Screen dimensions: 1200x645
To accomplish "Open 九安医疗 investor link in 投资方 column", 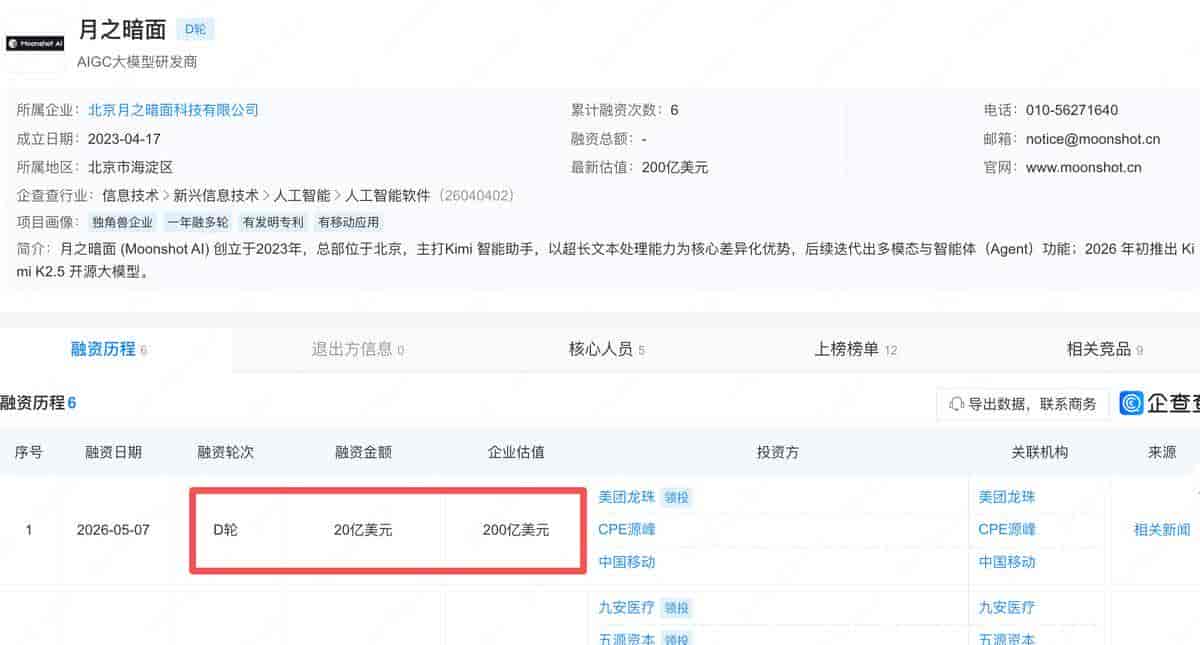I will pyautogui.click(x=627, y=607).
